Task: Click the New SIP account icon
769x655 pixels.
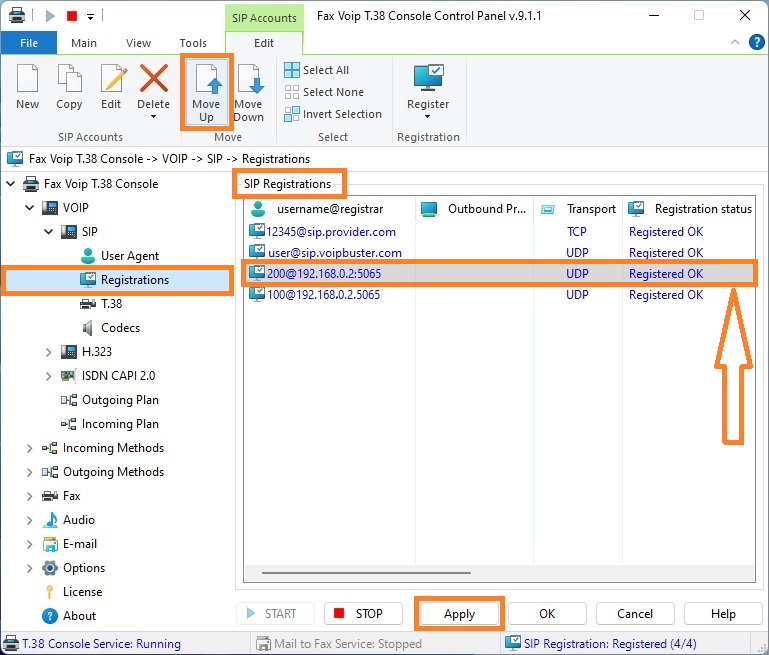Action: (27, 78)
